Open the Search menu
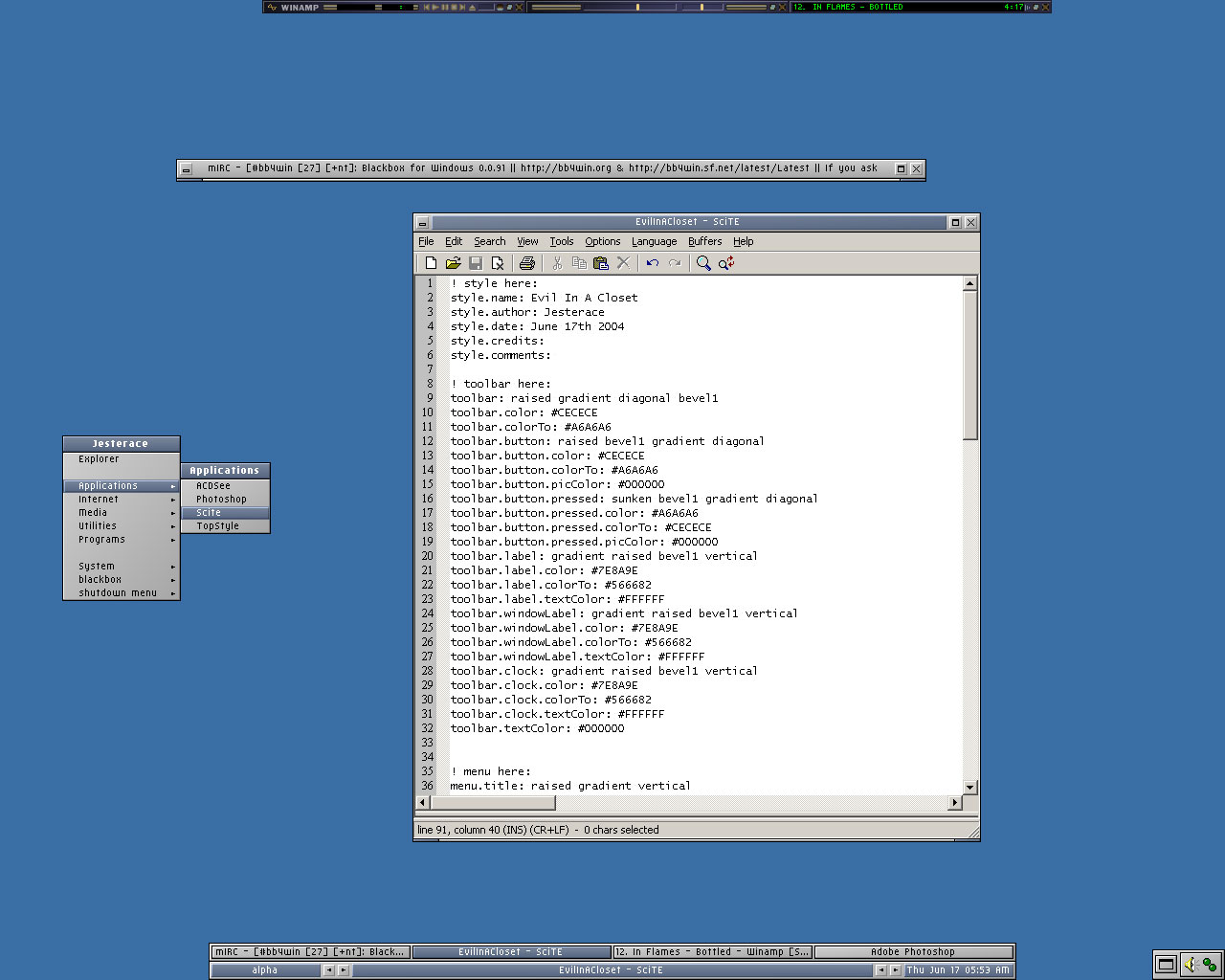This screenshot has height=980, width=1225. tap(489, 241)
